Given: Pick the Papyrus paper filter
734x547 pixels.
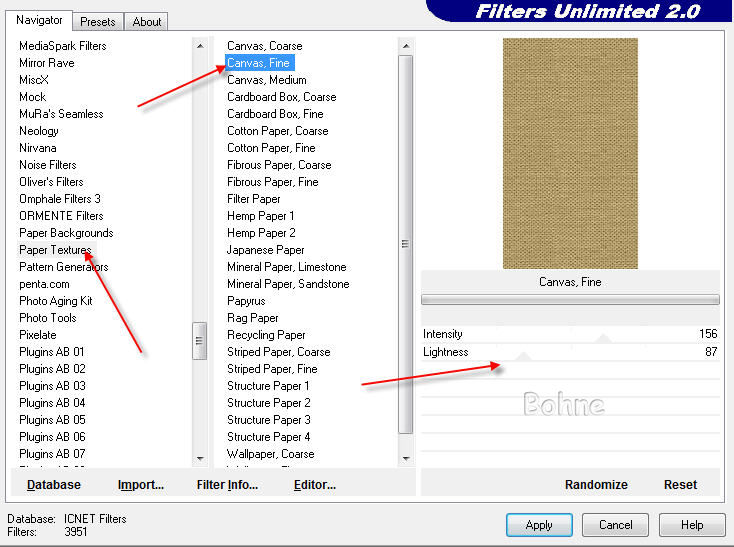Looking at the screenshot, I should pos(246,301).
